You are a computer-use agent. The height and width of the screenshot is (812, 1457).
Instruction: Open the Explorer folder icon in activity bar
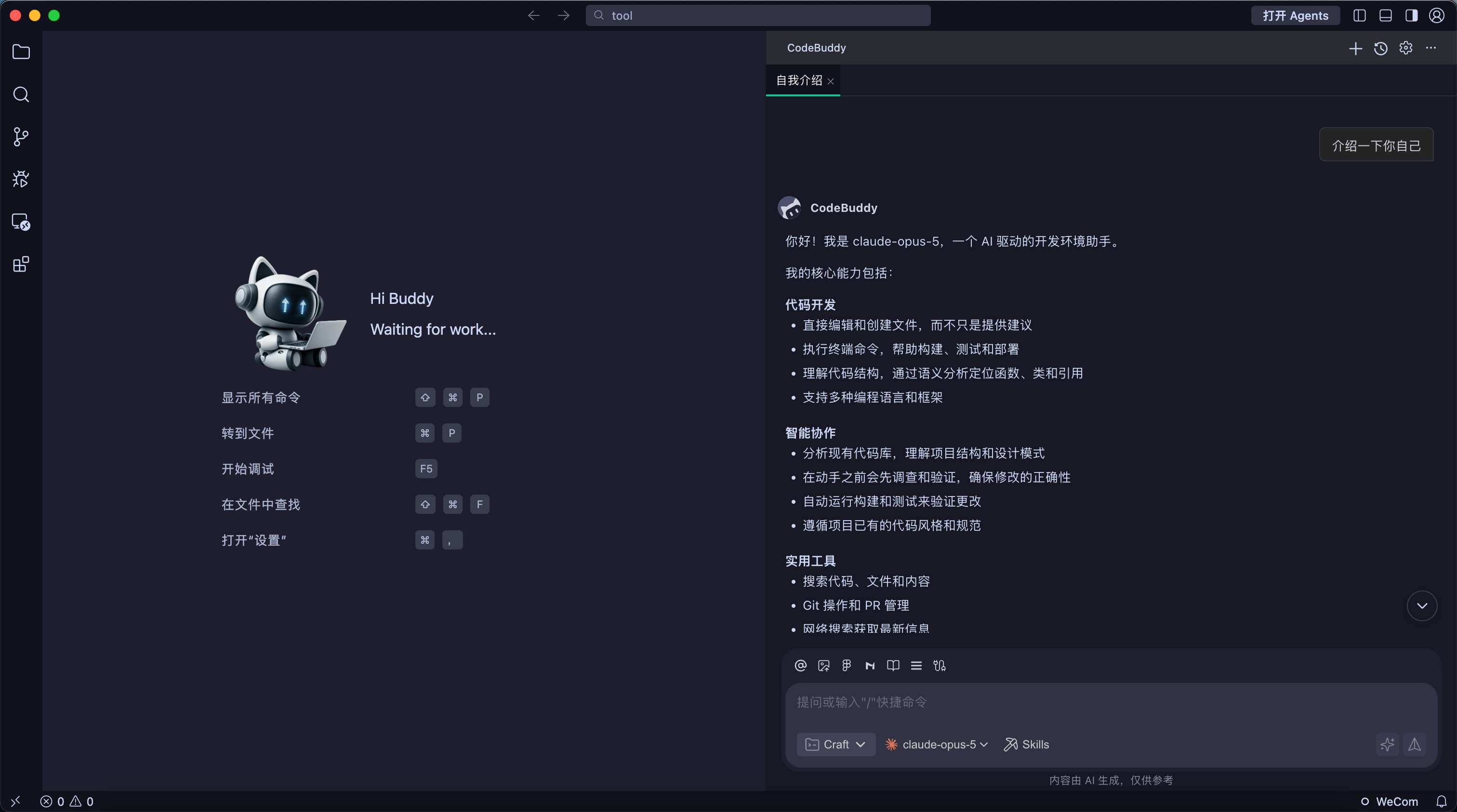[x=21, y=52]
